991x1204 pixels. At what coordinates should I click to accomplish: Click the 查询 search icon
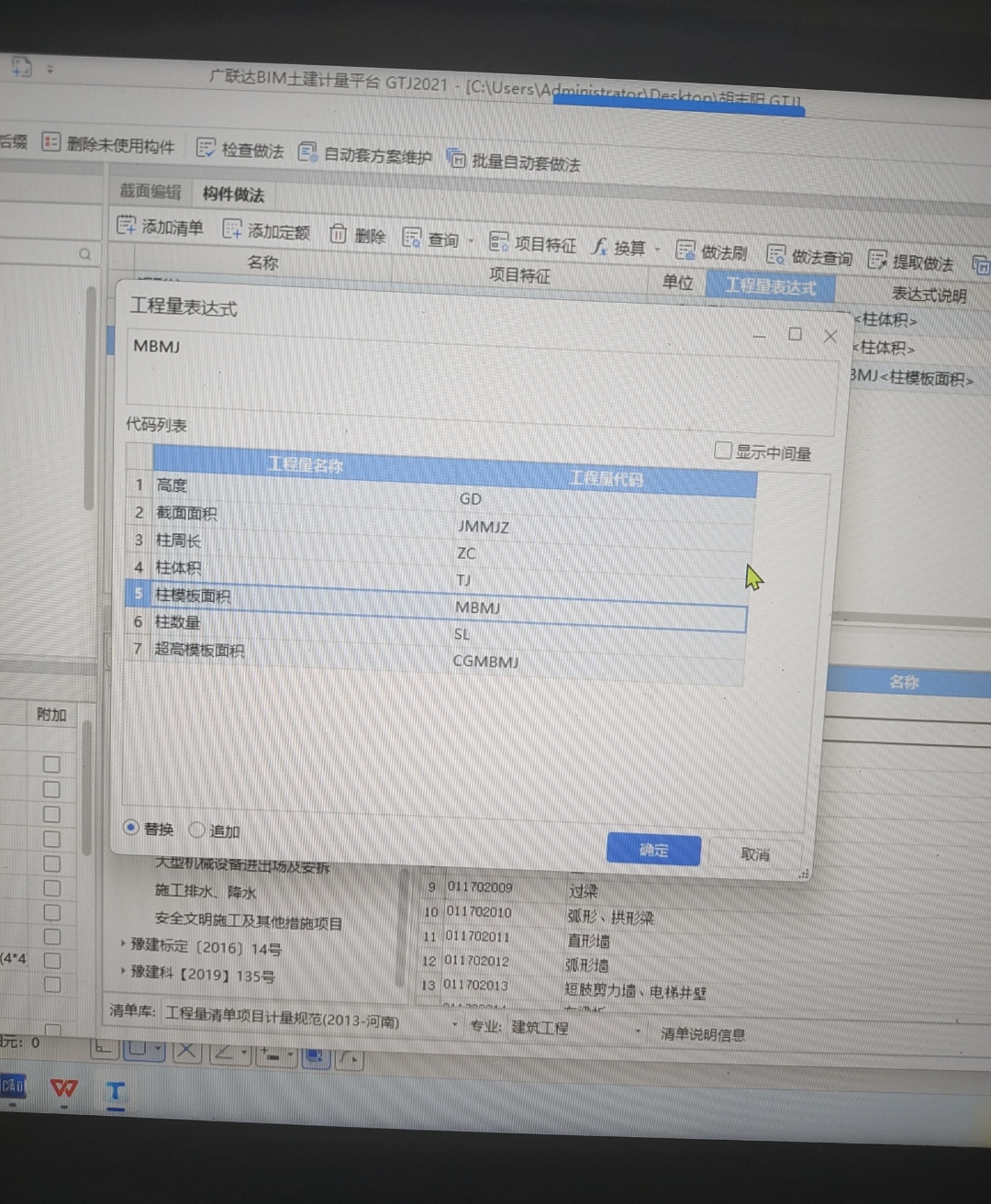[x=412, y=238]
